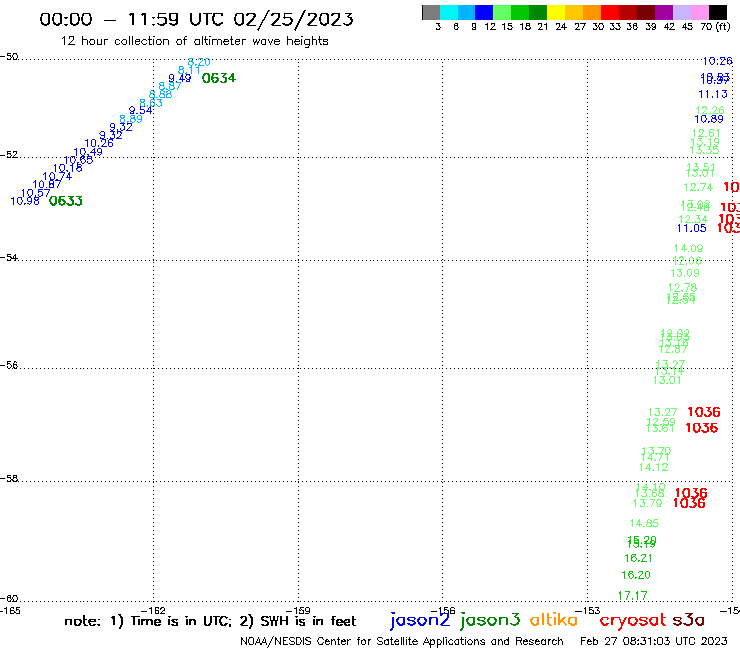Click the '70 (ft)' legend label
The height and width of the screenshot is (650, 740).
point(715,26)
